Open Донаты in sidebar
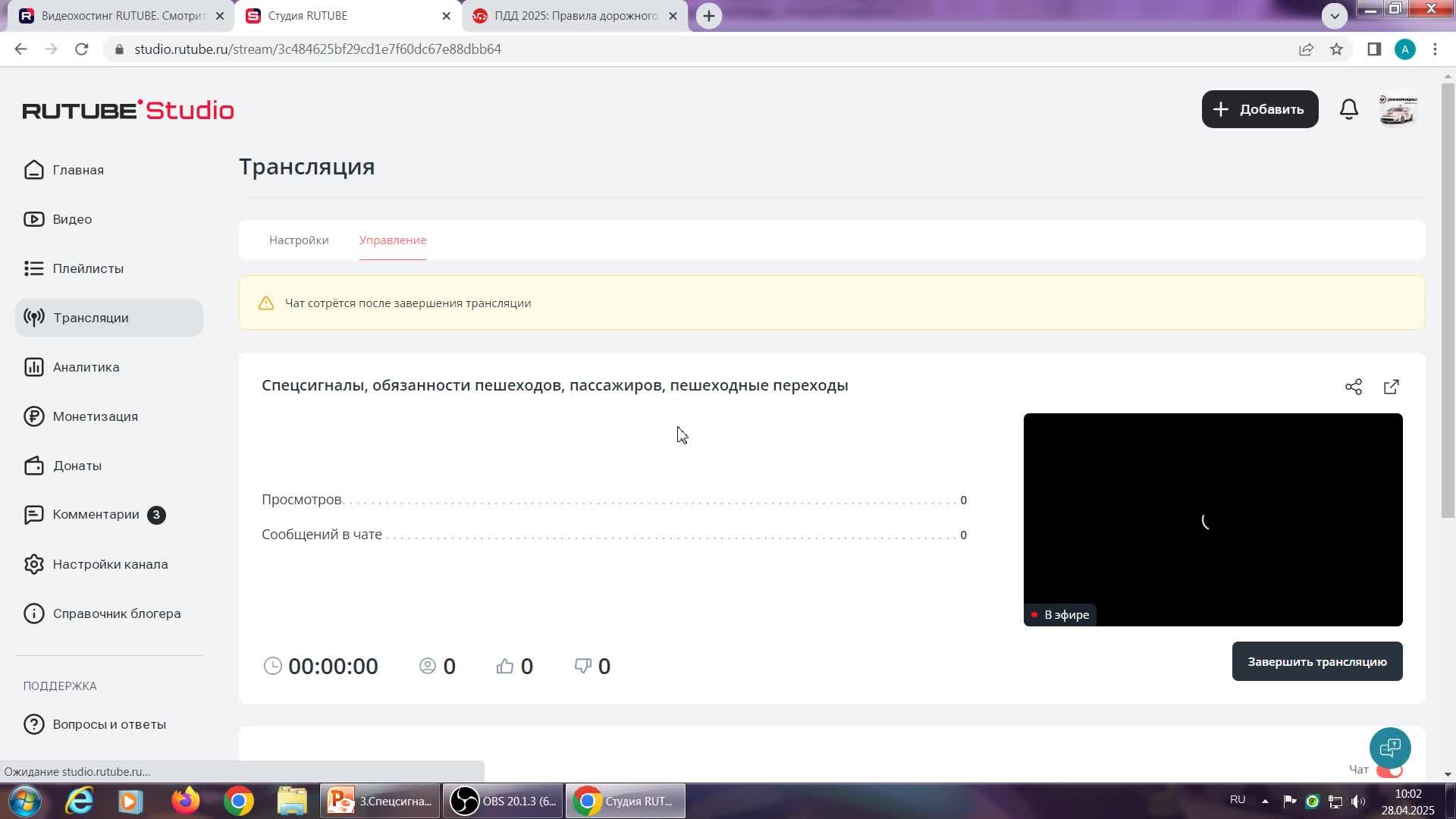The width and height of the screenshot is (1456, 819). [x=77, y=466]
